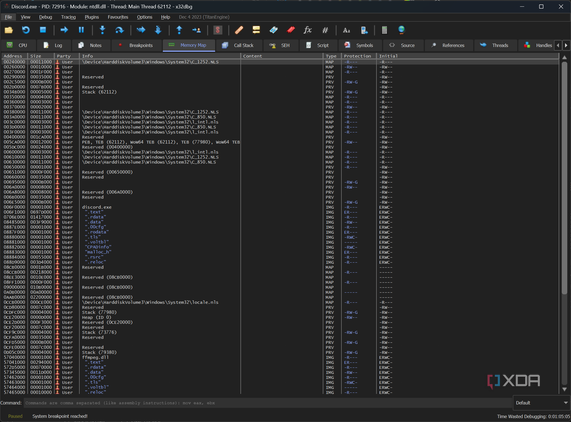Open the Debug menu
The height and width of the screenshot is (422, 571).
click(x=46, y=17)
